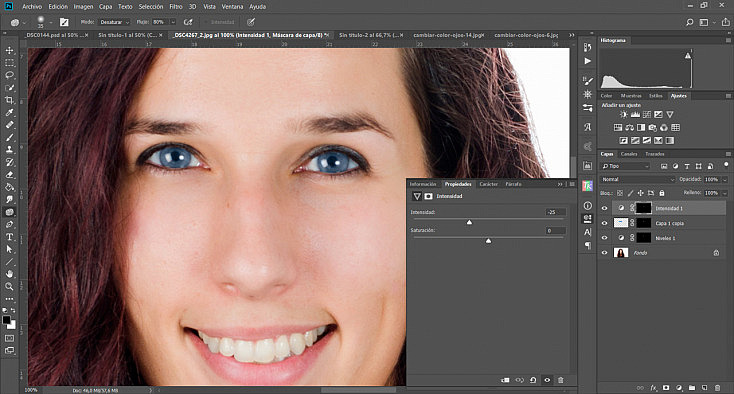Screen dimensions: 734x394
Task: Click the Fondo layer thumbnail
Action: pyautogui.click(x=621, y=253)
